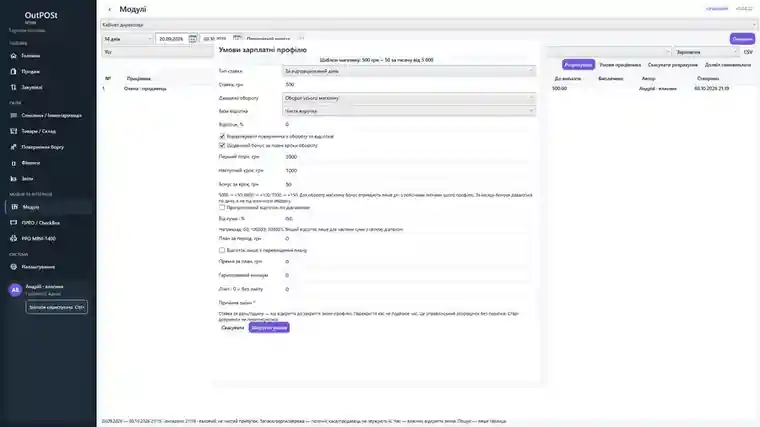Viewport: 760px width, 427px height.
Task: Click the rate field showing 500
Action: pyautogui.click(x=409, y=84)
